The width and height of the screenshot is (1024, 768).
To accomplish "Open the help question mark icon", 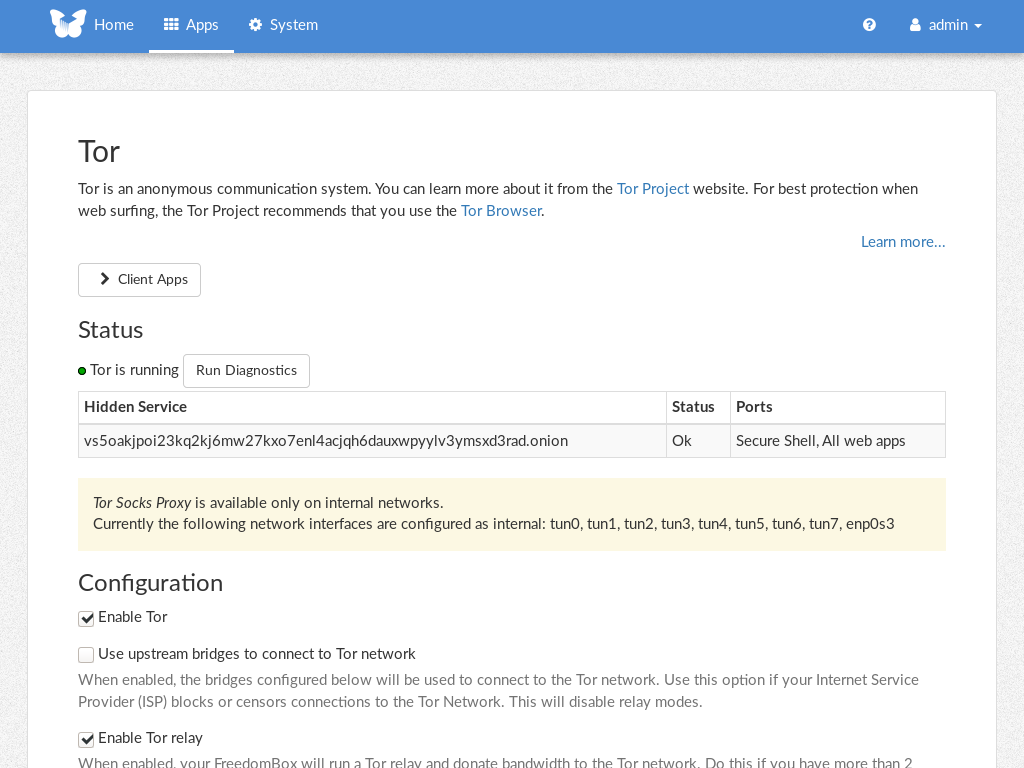I will (x=869, y=25).
